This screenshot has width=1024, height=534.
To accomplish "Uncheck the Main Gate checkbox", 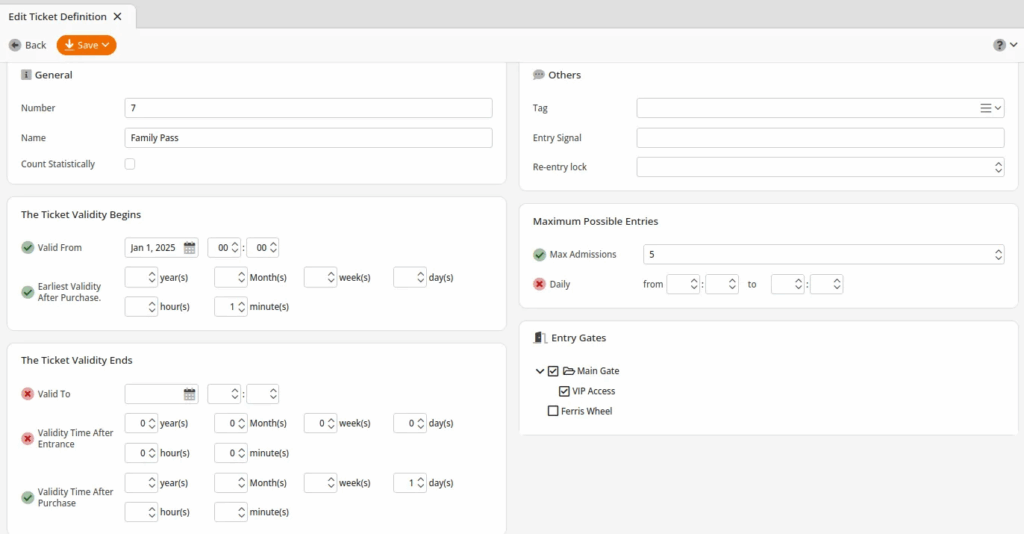I will pyautogui.click(x=553, y=371).
